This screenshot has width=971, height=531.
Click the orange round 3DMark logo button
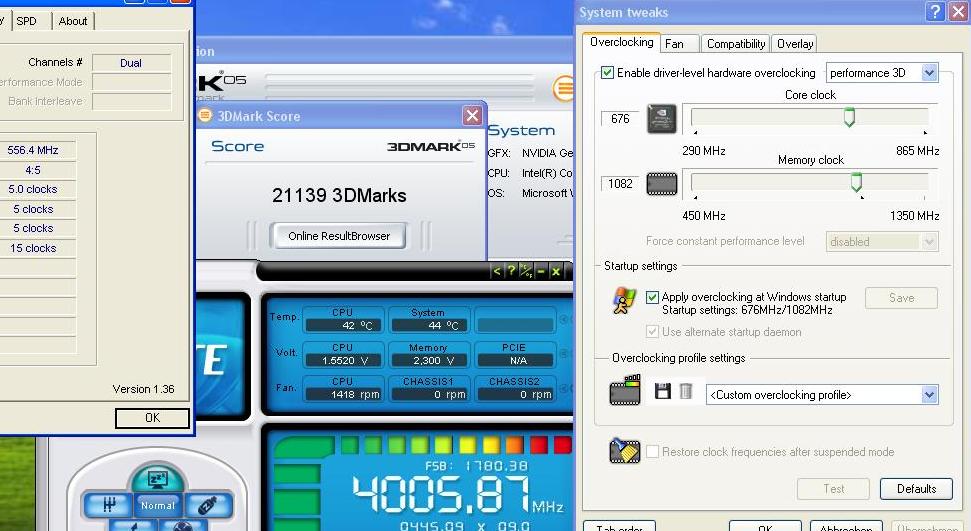tap(563, 88)
